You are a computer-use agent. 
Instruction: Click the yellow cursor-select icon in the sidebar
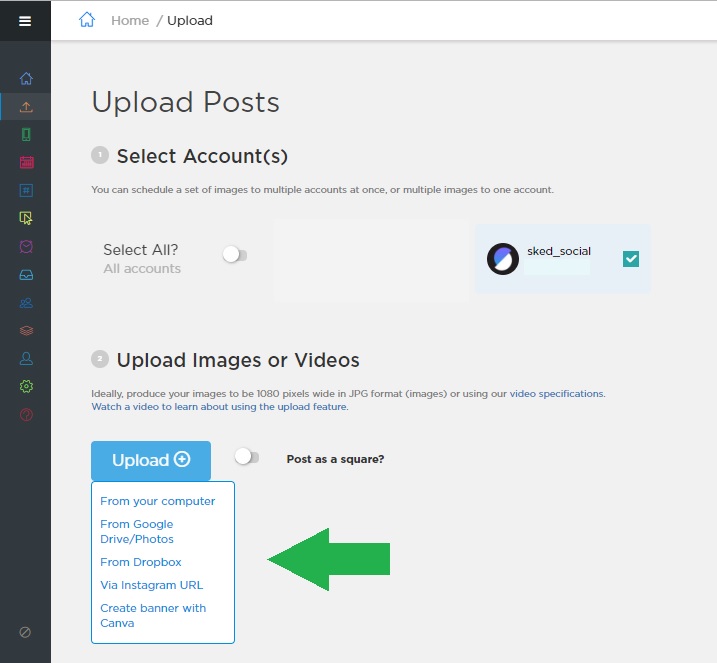point(26,219)
